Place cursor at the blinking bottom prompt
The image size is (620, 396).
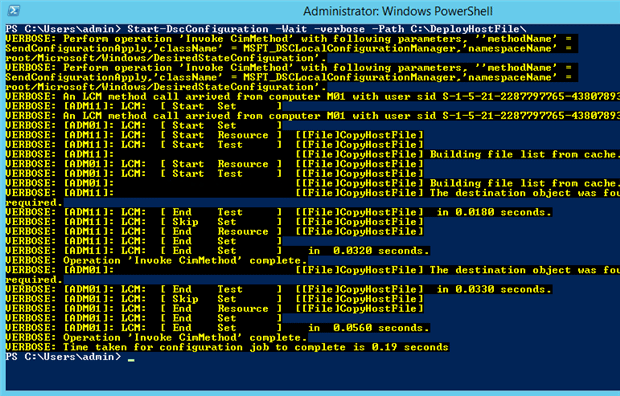pos(131,358)
